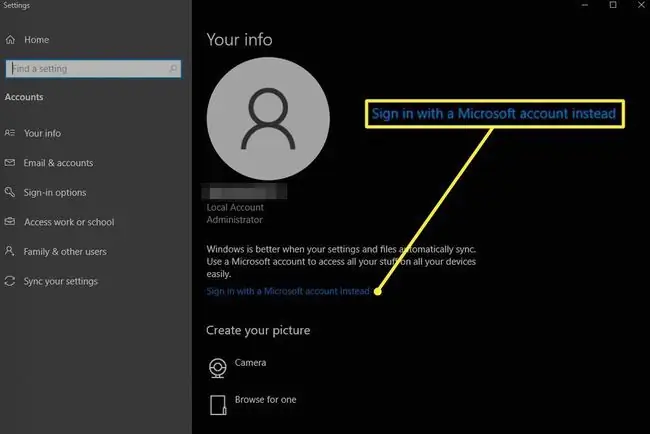Select the Your info icon in sidebar
The width and height of the screenshot is (650, 434).
coord(10,133)
